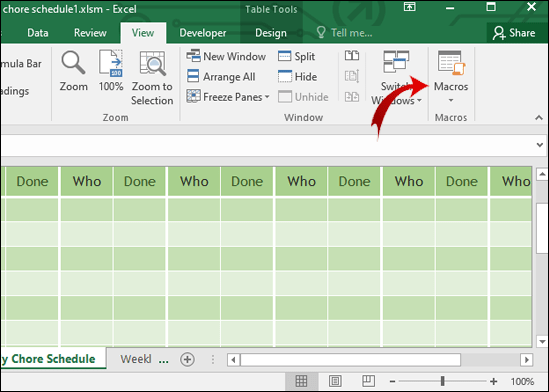
Task: Switch to Page Break Preview in status bar
Action: coord(368,381)
